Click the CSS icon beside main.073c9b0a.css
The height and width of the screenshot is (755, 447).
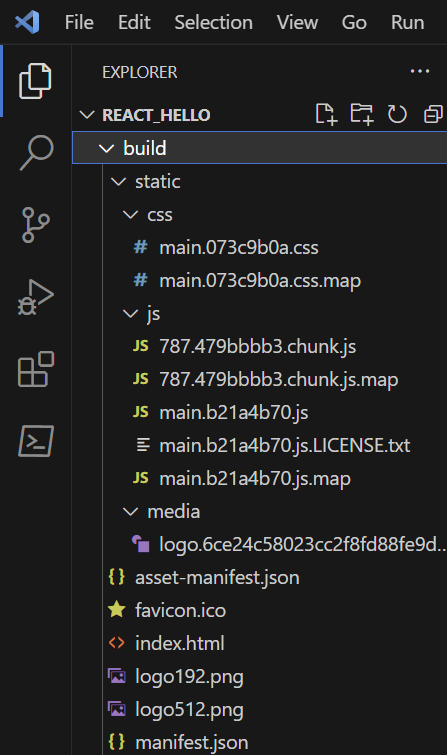coord(140,247)
